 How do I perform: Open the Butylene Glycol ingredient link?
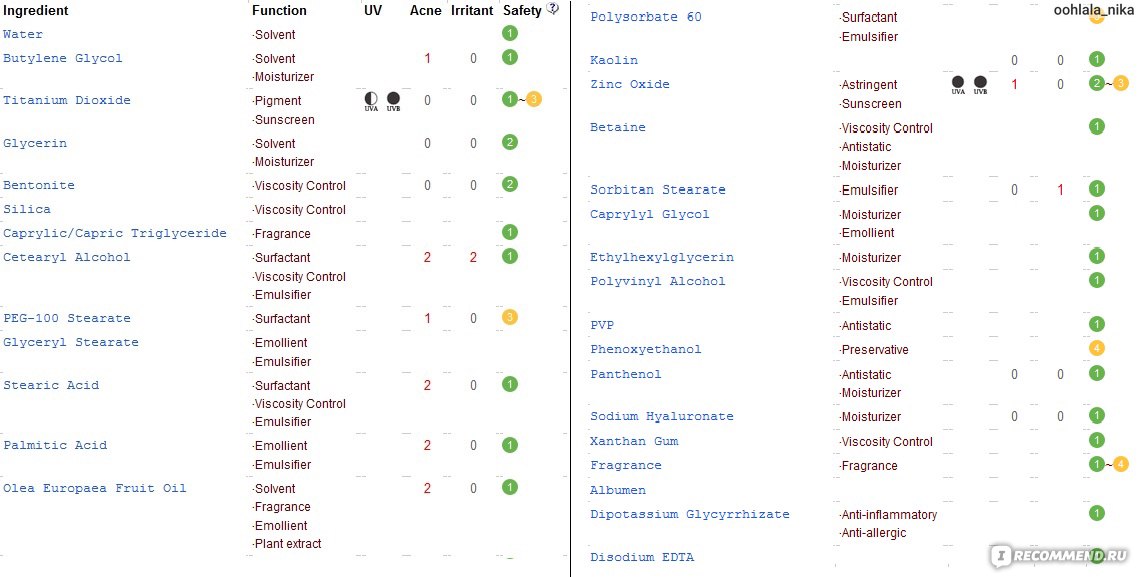pyautogui.click(x=62, y=58)
